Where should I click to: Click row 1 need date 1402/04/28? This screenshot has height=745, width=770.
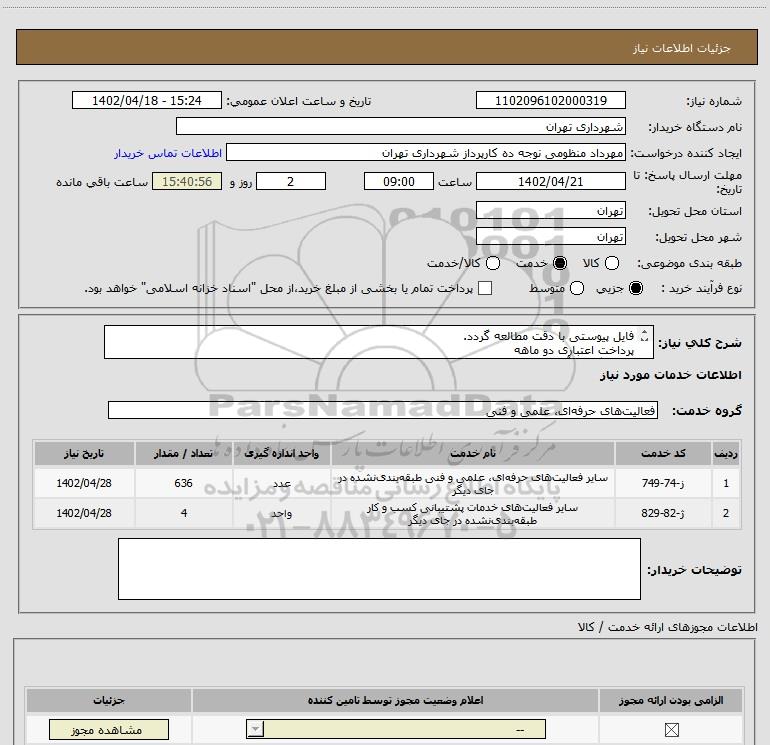[x=84, y=483]
